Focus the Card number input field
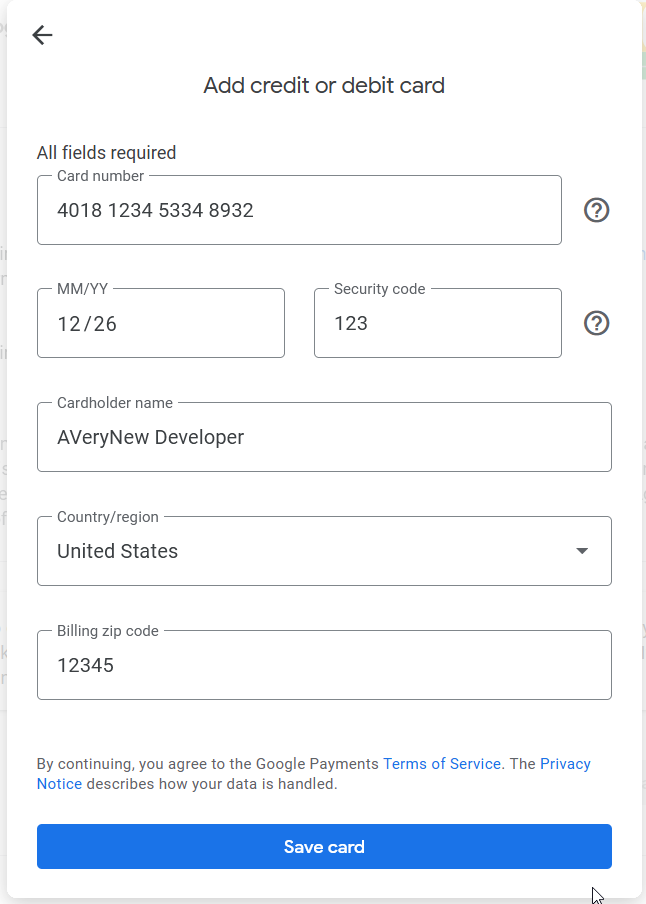Image resolution: width=646 pixels, height=904 pixels. point(298,211)
